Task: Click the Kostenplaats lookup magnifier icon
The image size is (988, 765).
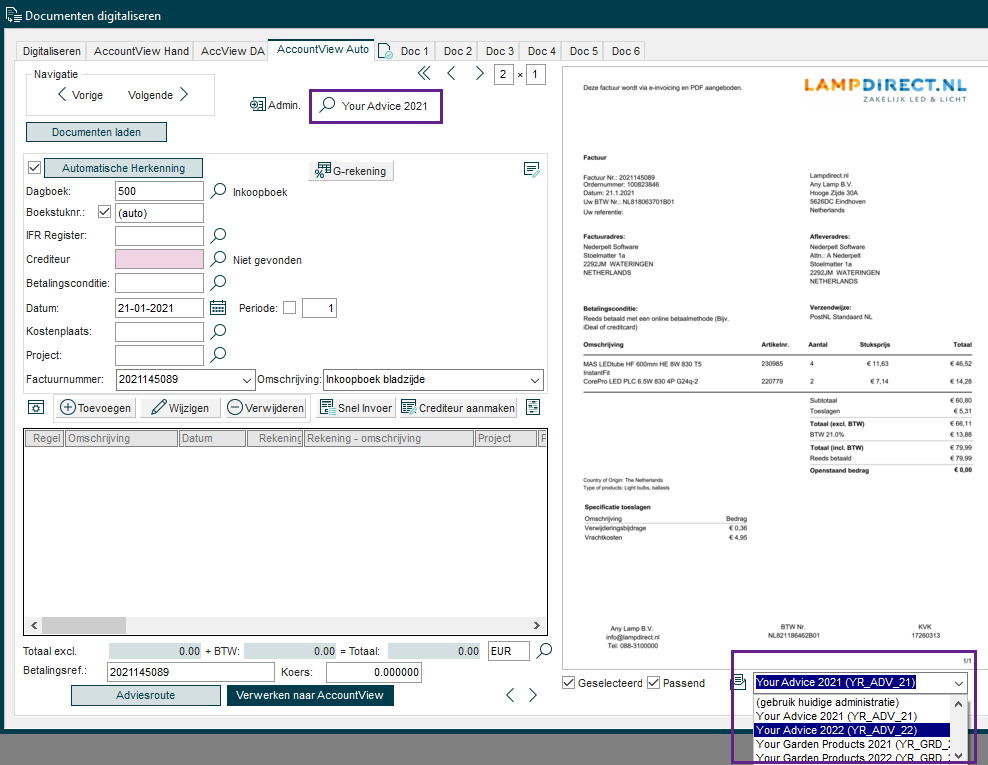Action: (x=219, y=331)
